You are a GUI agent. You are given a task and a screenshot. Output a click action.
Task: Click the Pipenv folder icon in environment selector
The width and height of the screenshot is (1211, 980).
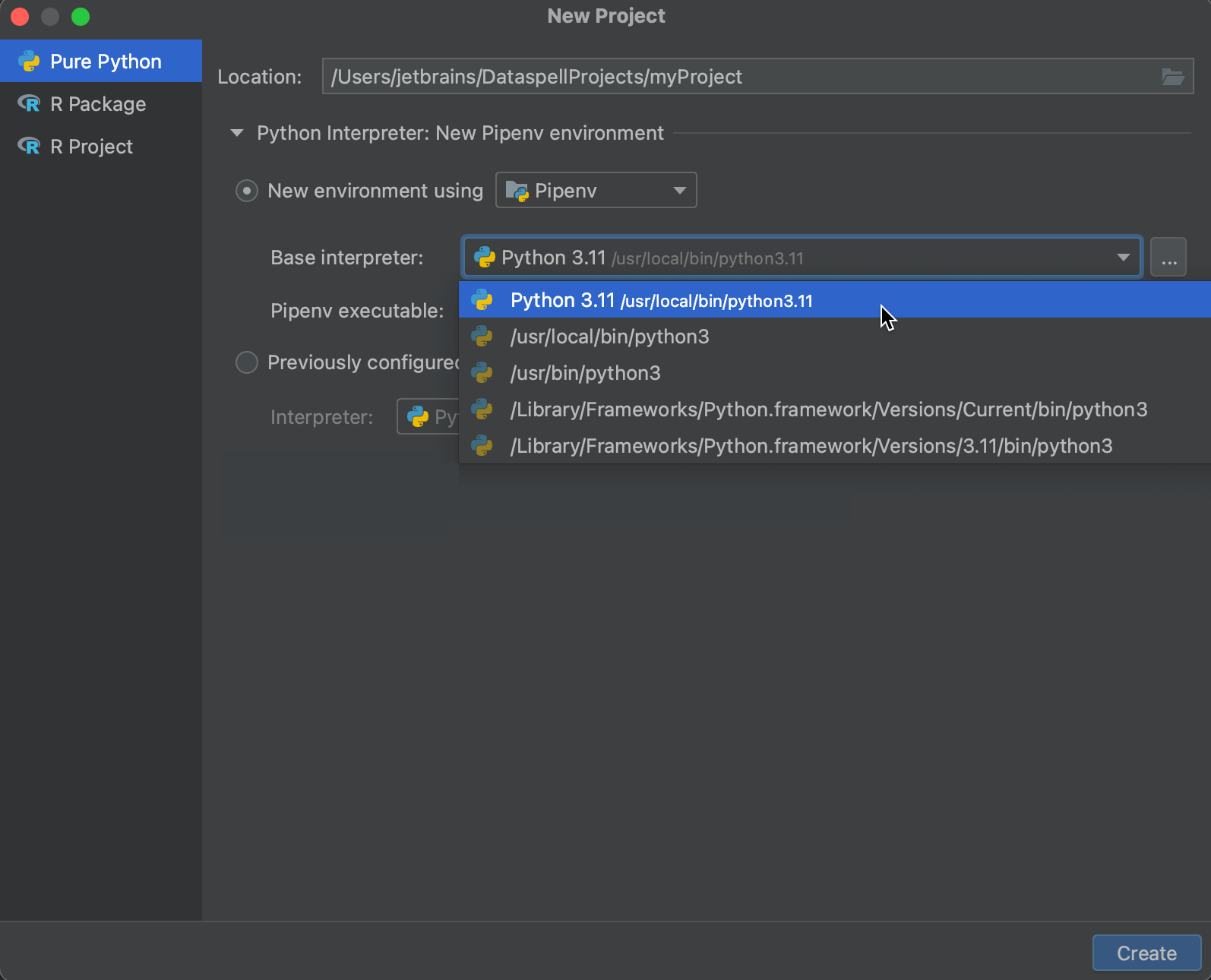pyautogui.click(x=517, y=191)
